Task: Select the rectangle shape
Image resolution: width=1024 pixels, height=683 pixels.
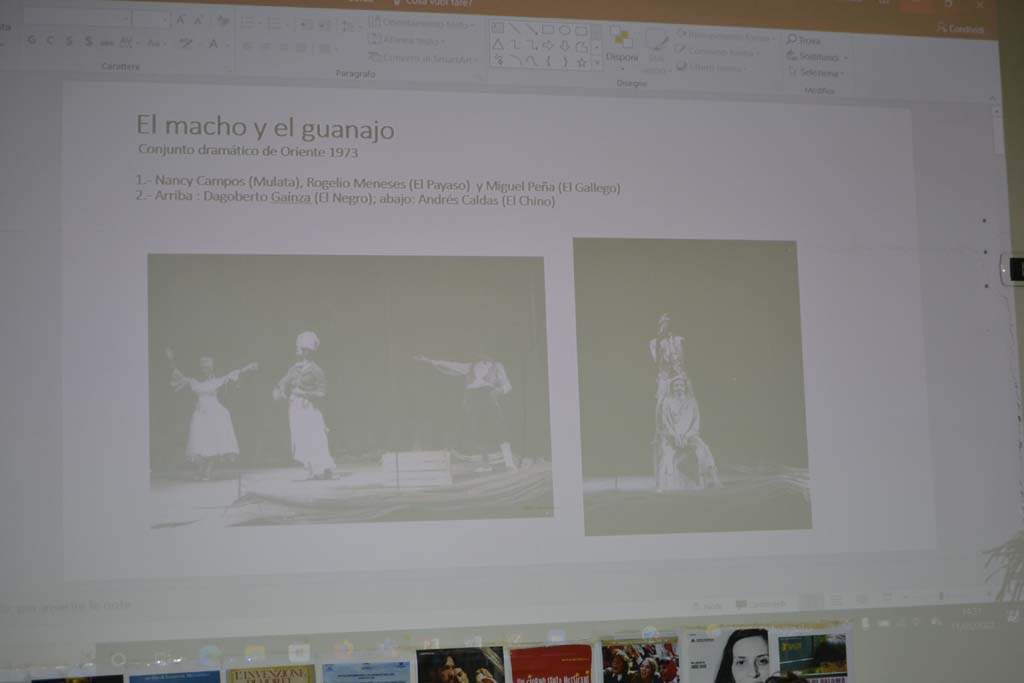Action: 548,30
